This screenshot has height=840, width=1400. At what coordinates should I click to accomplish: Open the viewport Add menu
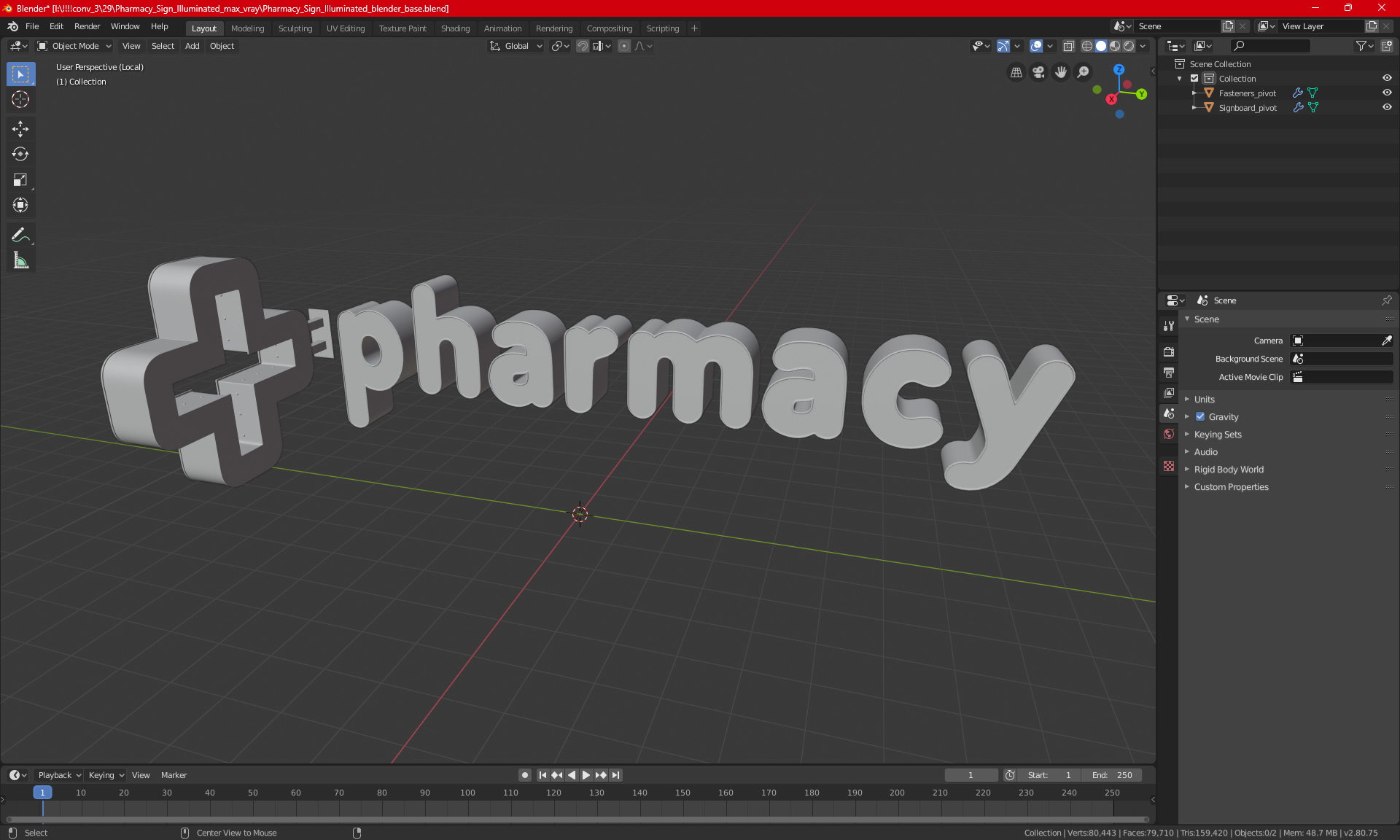(x=192, y=46)
